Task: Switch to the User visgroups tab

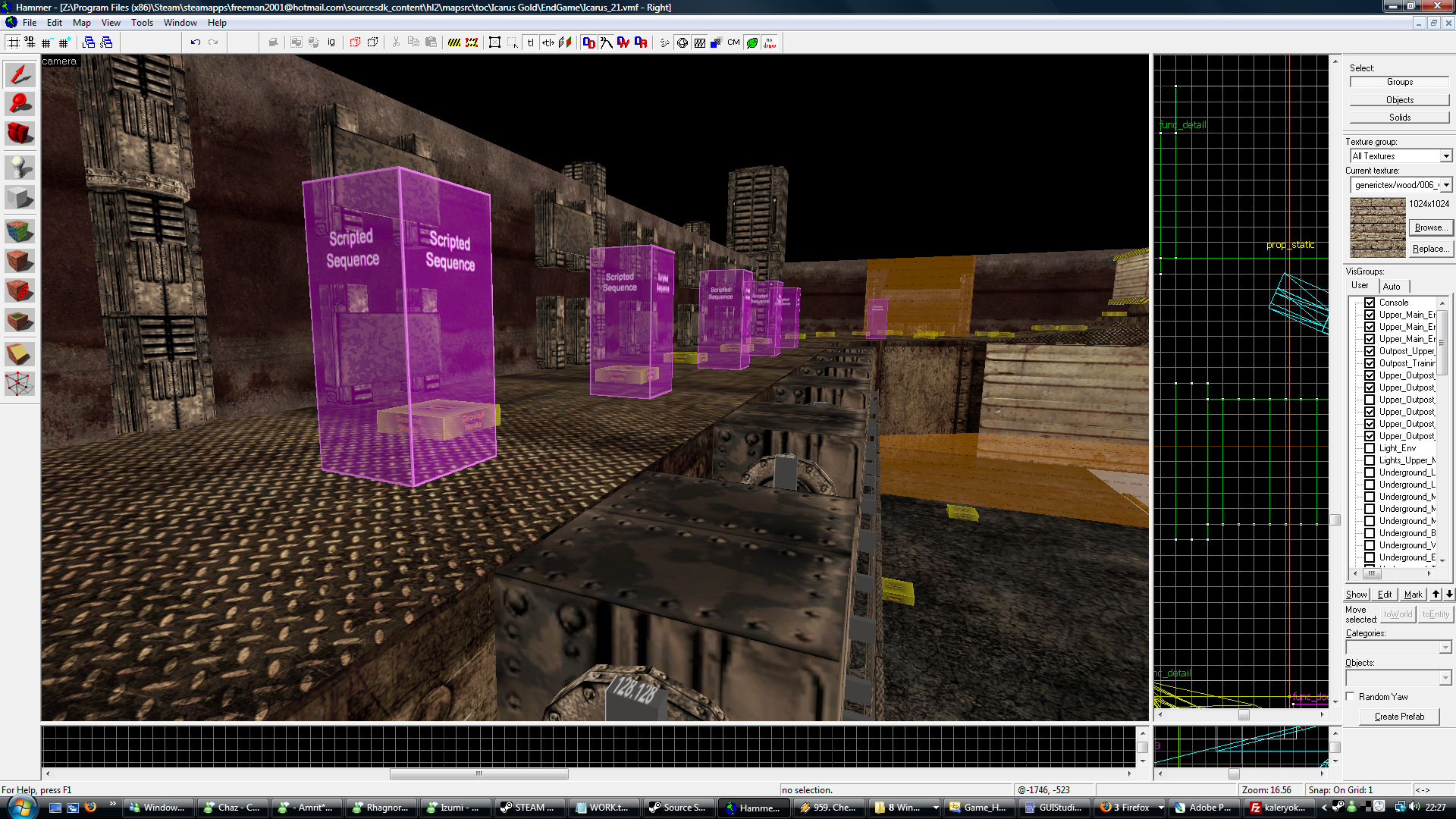Action: (1360, 285)
